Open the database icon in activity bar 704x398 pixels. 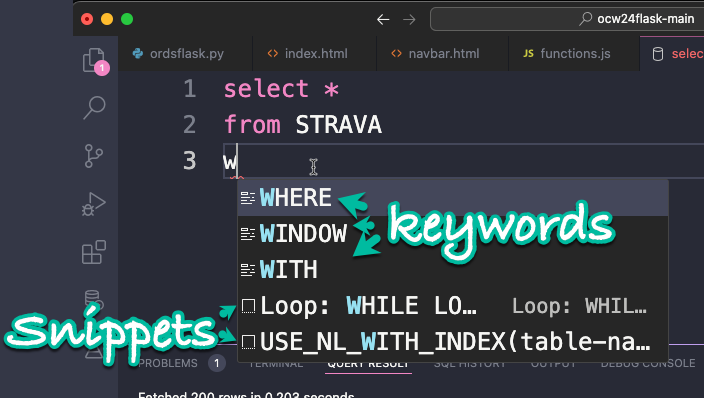tap(94, 299)
